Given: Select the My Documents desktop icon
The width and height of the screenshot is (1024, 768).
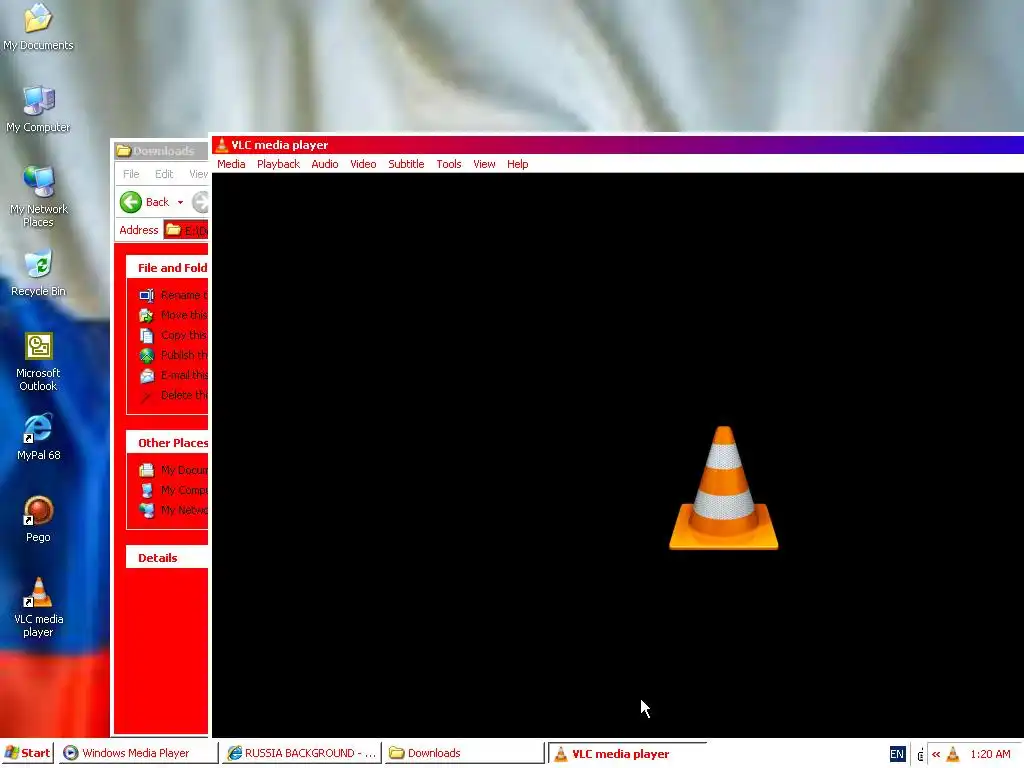Looking at the screenshot, I should click(x=38, y=27).
